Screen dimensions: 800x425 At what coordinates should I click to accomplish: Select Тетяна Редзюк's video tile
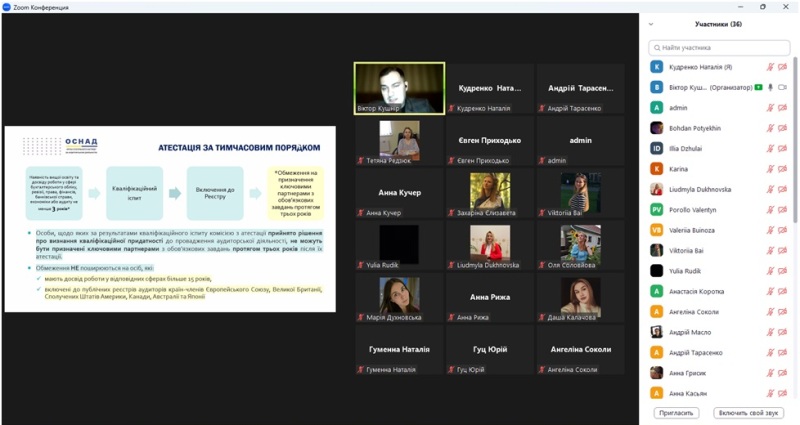click(x=399, y=141)
